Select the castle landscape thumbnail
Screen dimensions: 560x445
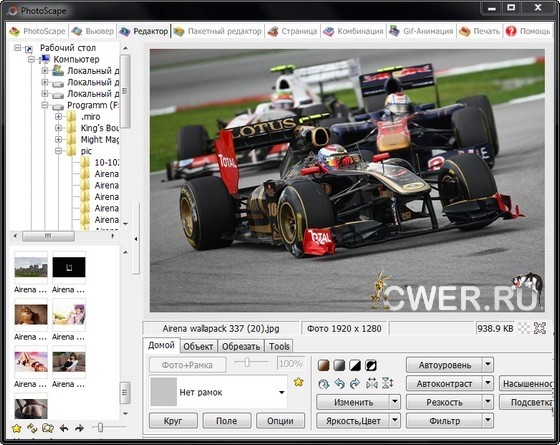(x=31, y=267)
